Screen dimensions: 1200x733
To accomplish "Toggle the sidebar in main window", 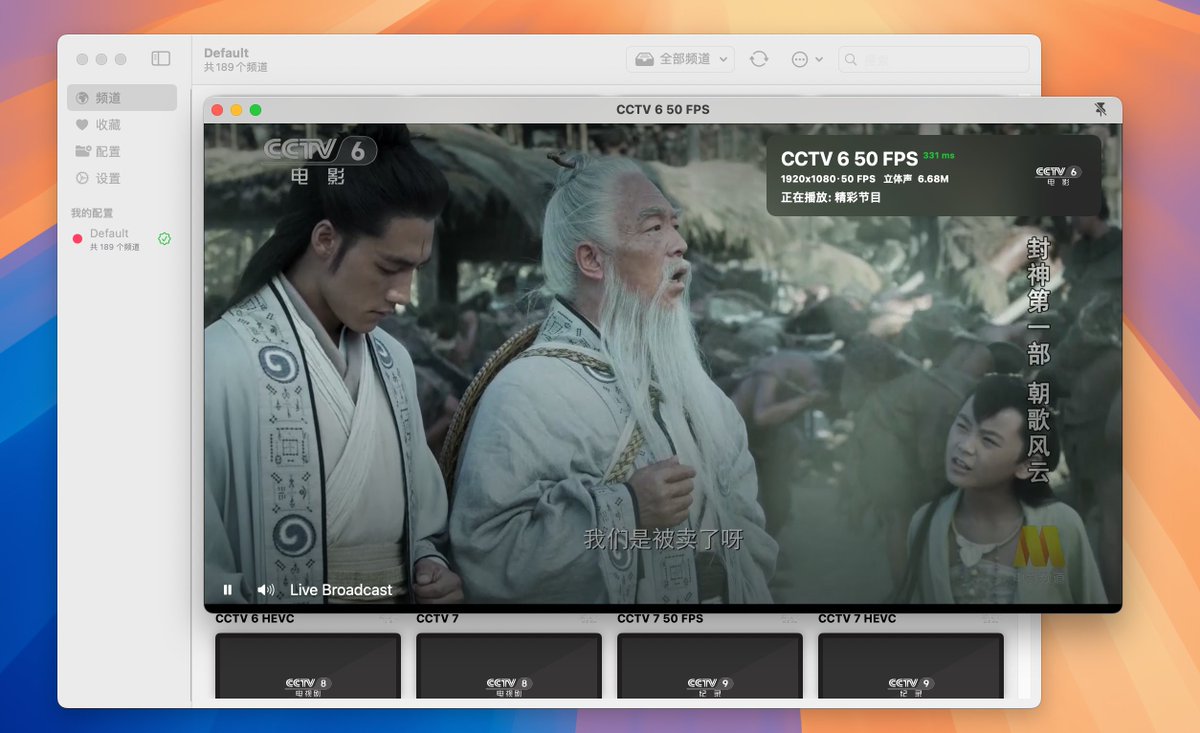I will coord(161,59).
